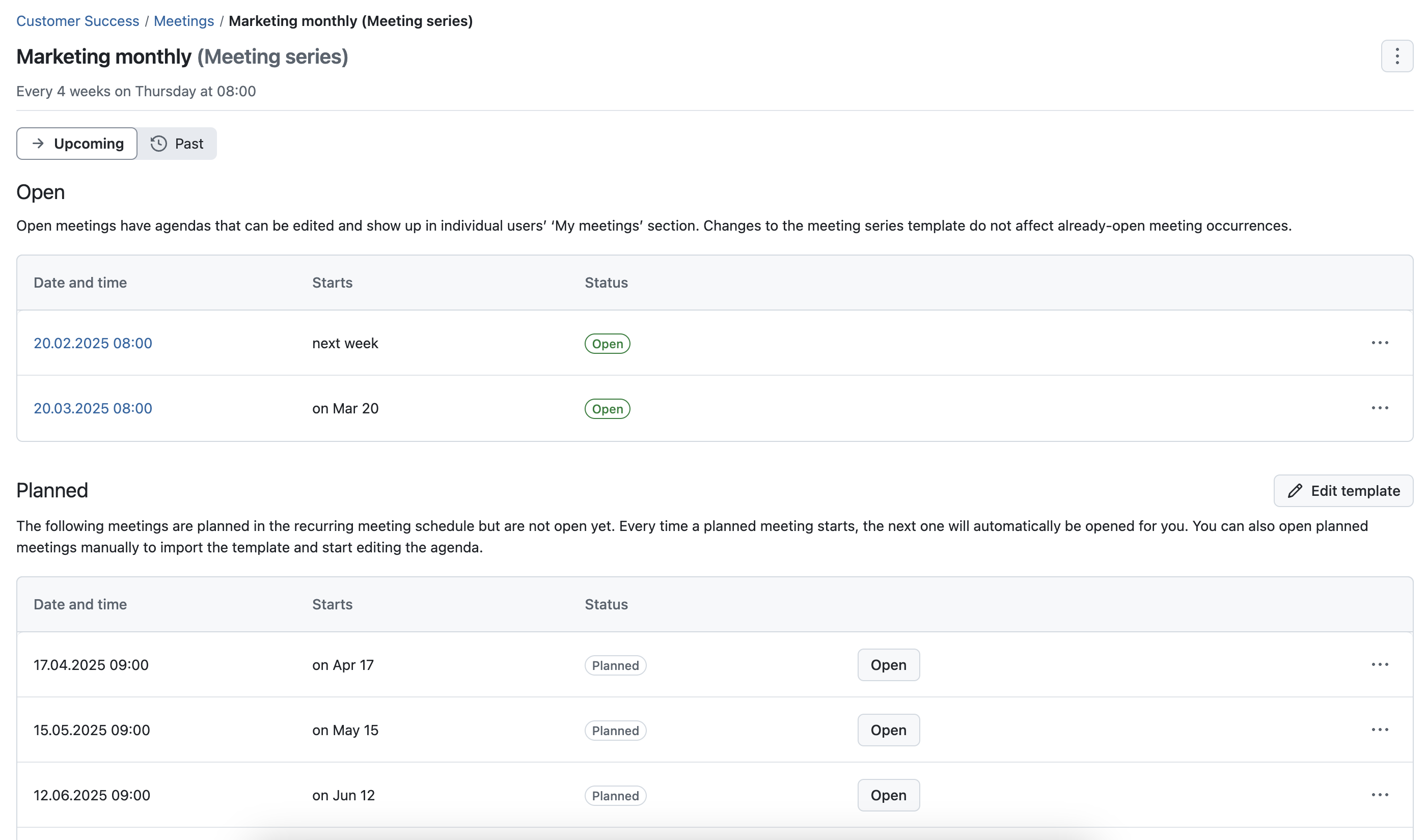1427x840 pixels.
Task: Switch to the Past meetings view
Action: (178, 143)
